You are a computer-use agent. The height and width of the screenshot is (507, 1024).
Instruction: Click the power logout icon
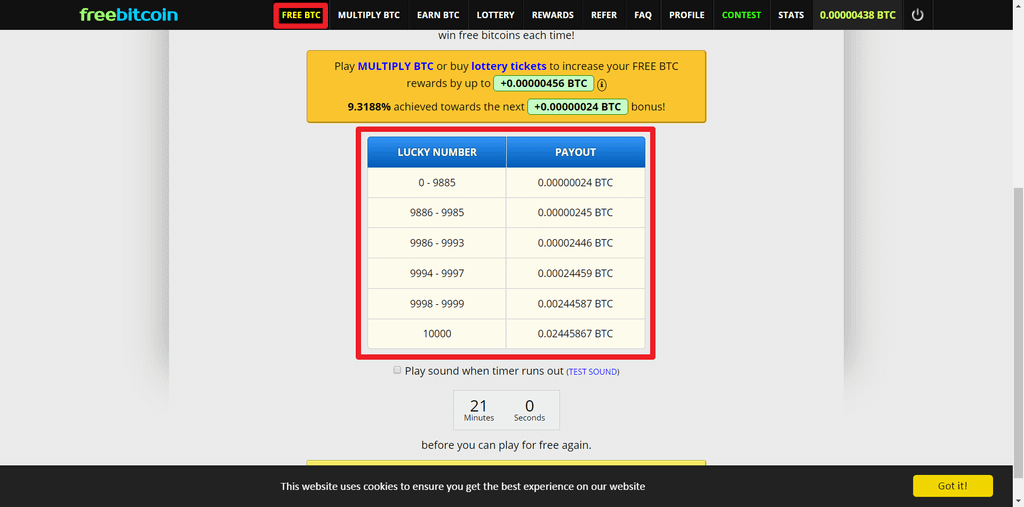[918, 14]
